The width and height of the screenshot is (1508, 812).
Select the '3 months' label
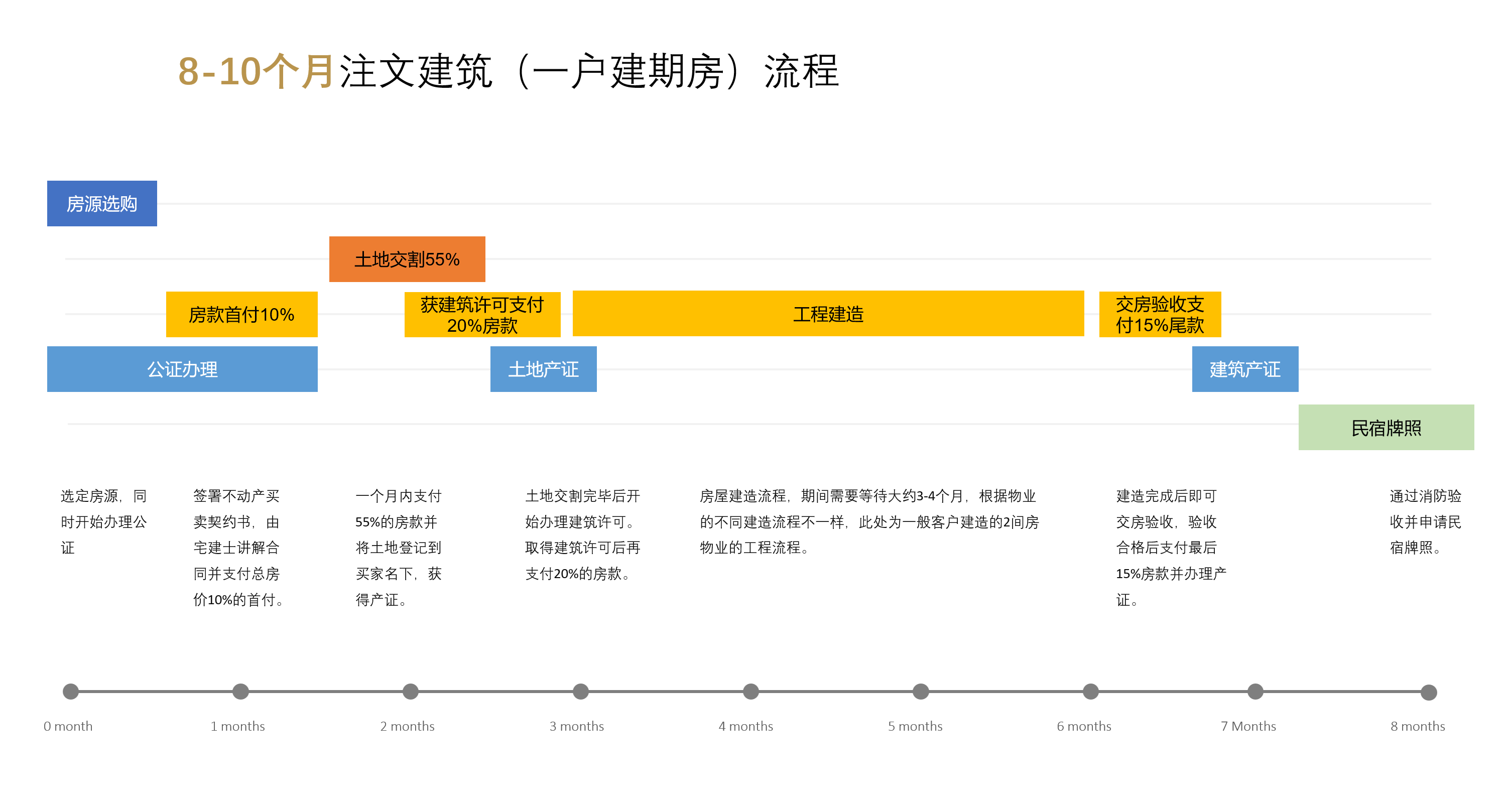577,726
